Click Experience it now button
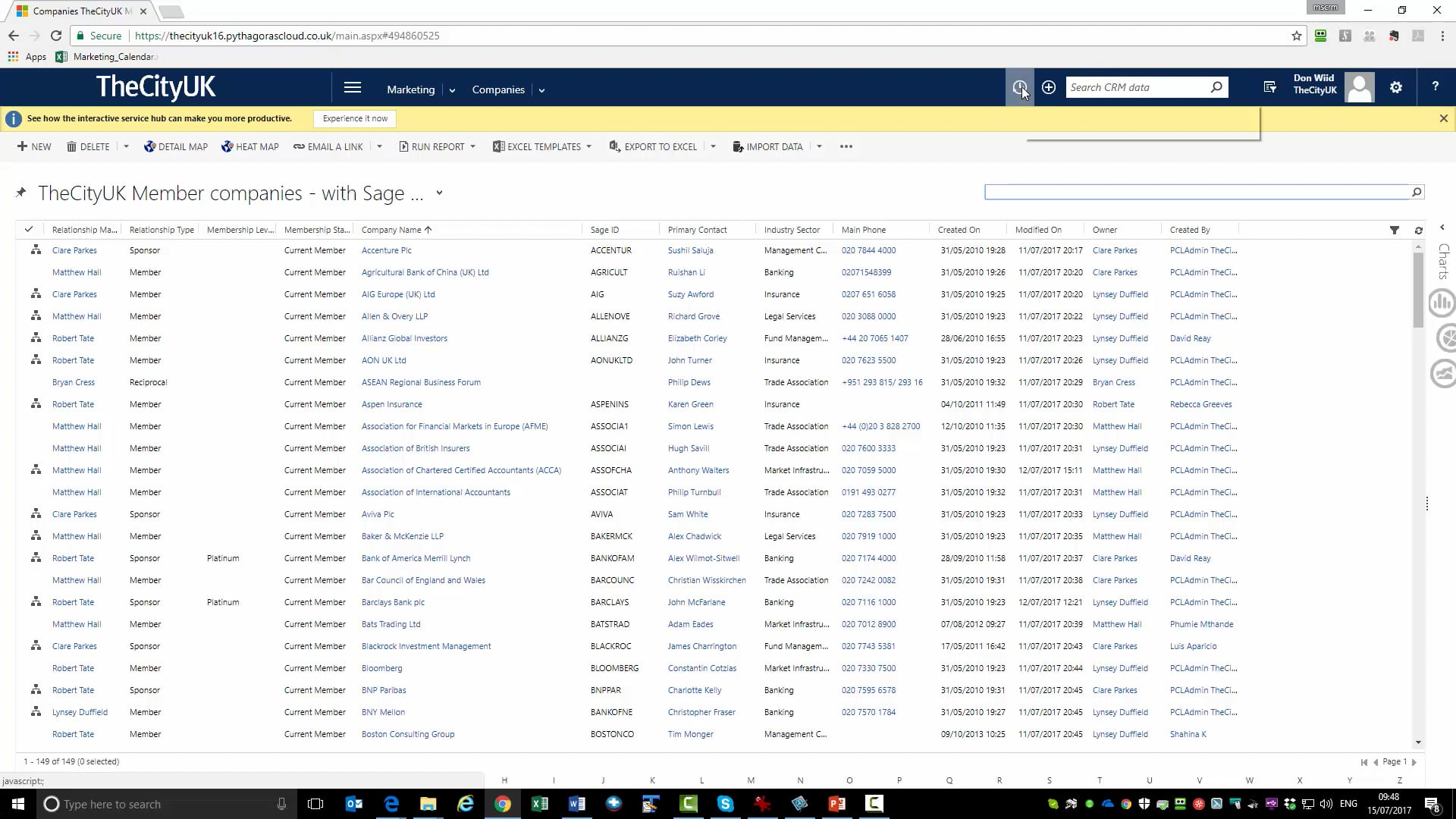Image resolution: width=1456 pixels, height=819 pixels. (355, 118)
